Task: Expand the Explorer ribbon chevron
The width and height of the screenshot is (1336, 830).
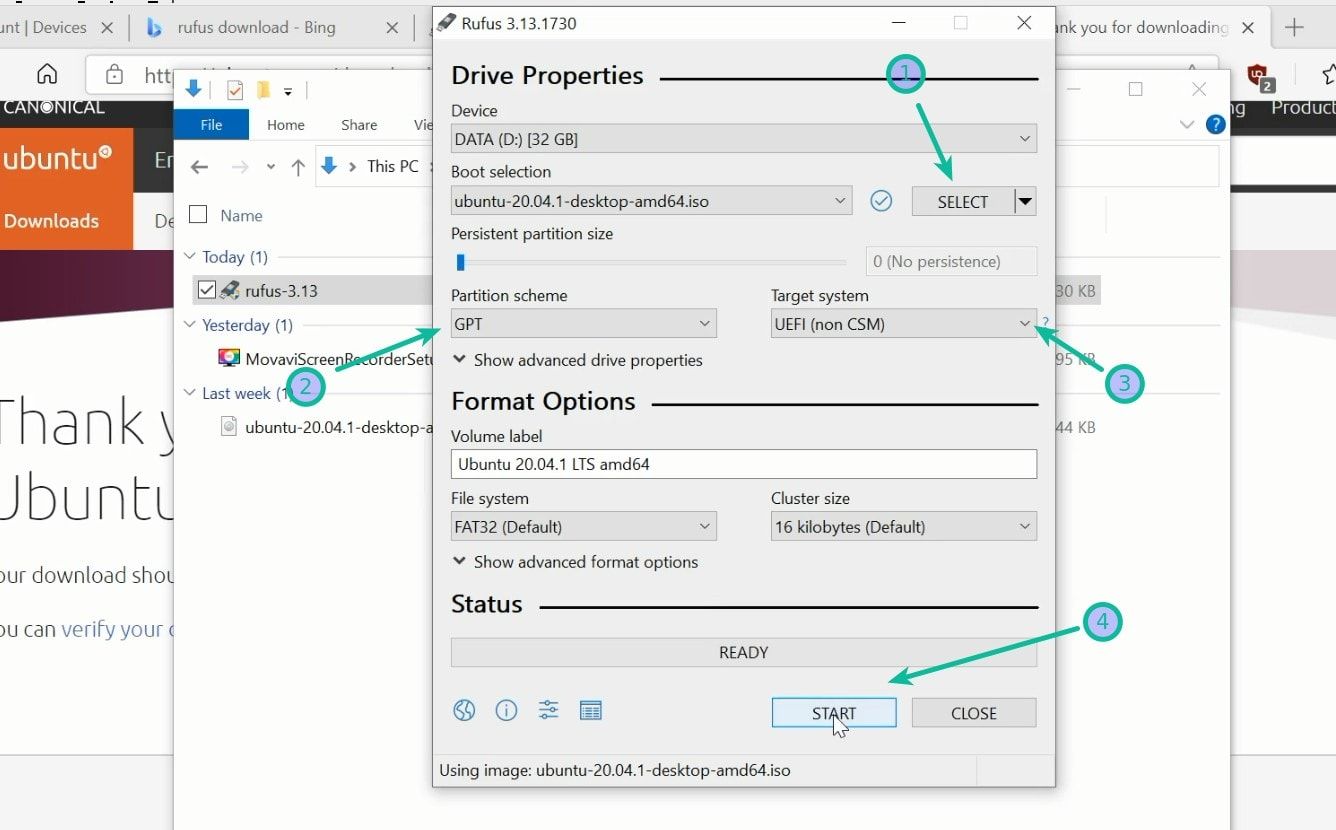Action: coord(1187,125)
